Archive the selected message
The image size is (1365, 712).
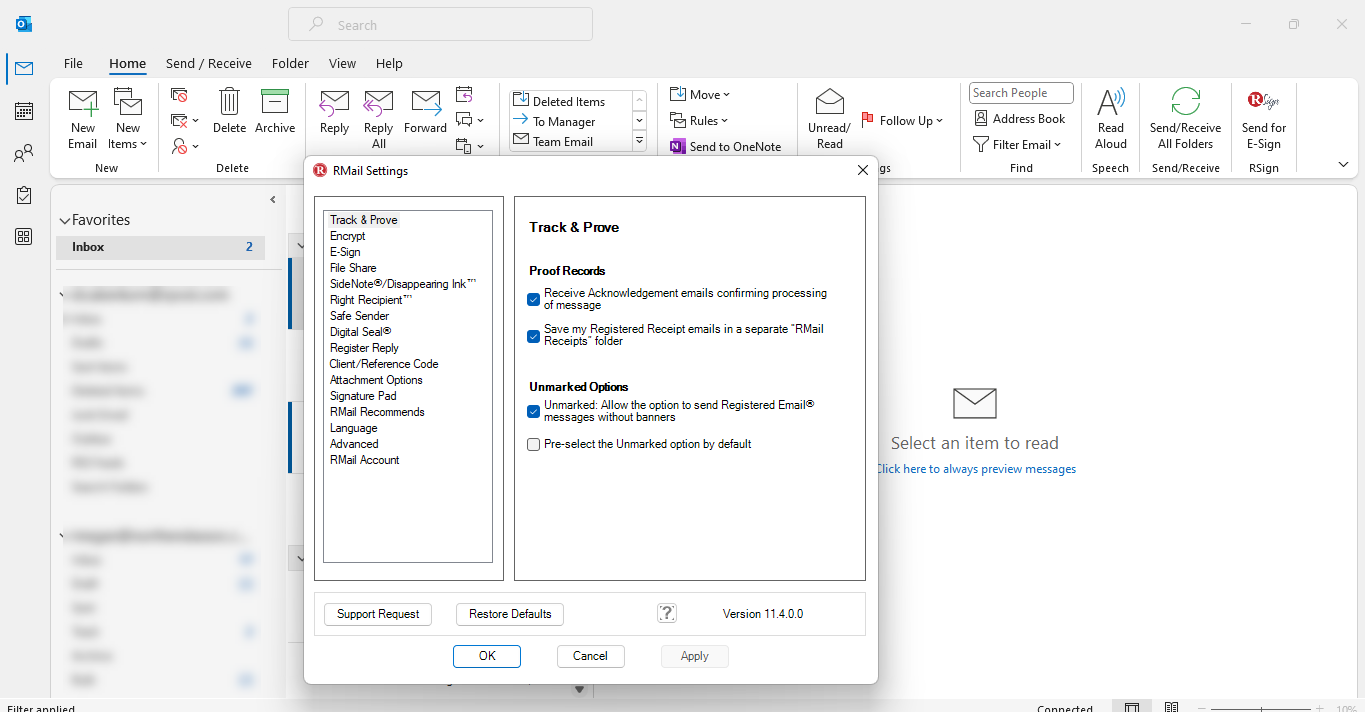click(x=275, y=111)
